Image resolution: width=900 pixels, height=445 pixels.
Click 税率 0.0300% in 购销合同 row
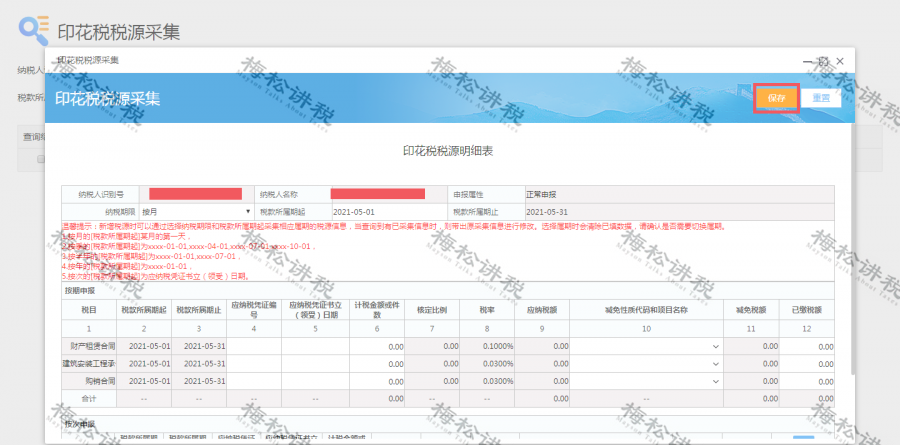(487, 381)
